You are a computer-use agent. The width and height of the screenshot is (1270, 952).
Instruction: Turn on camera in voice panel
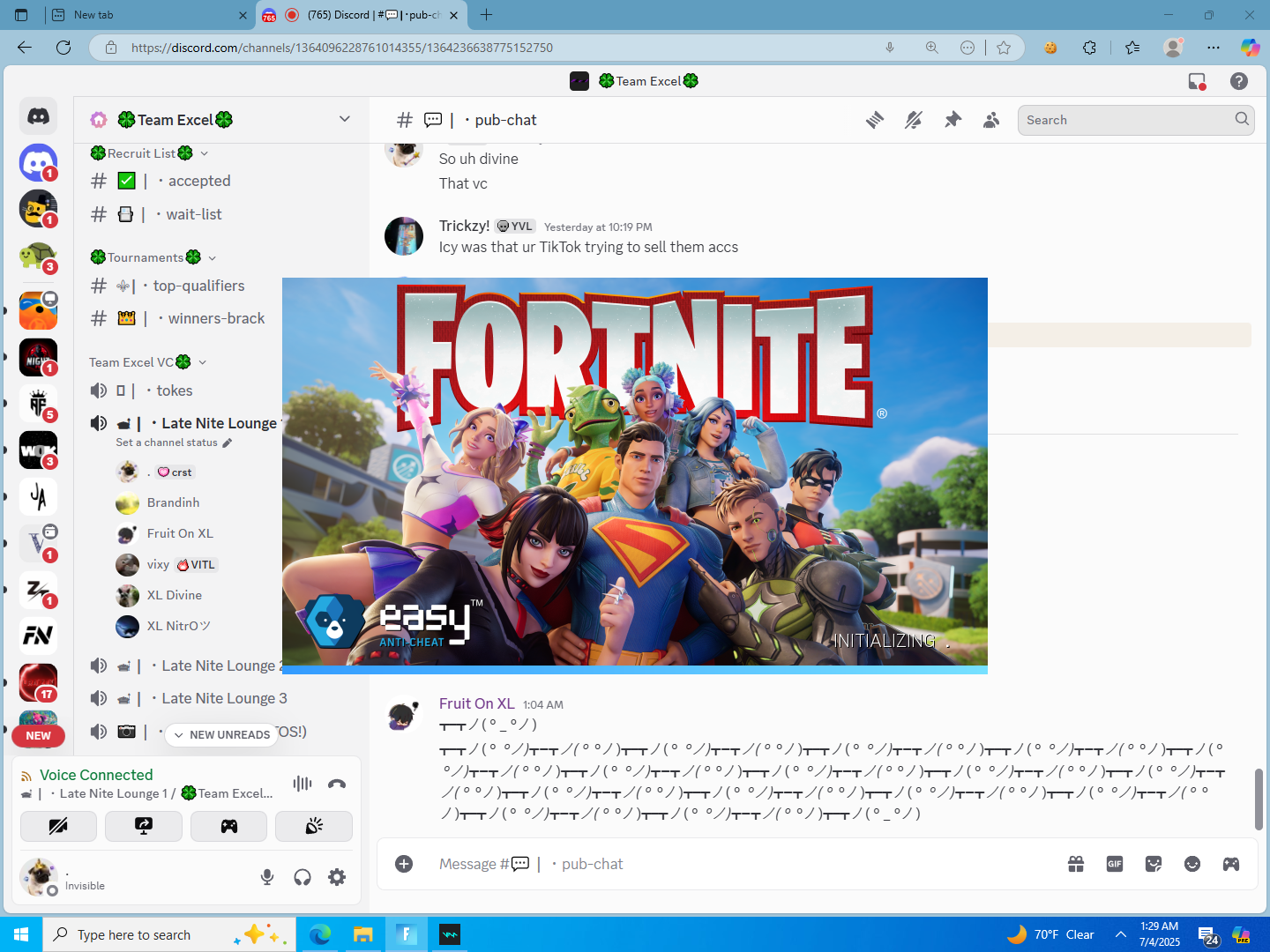tap(58, 826)
